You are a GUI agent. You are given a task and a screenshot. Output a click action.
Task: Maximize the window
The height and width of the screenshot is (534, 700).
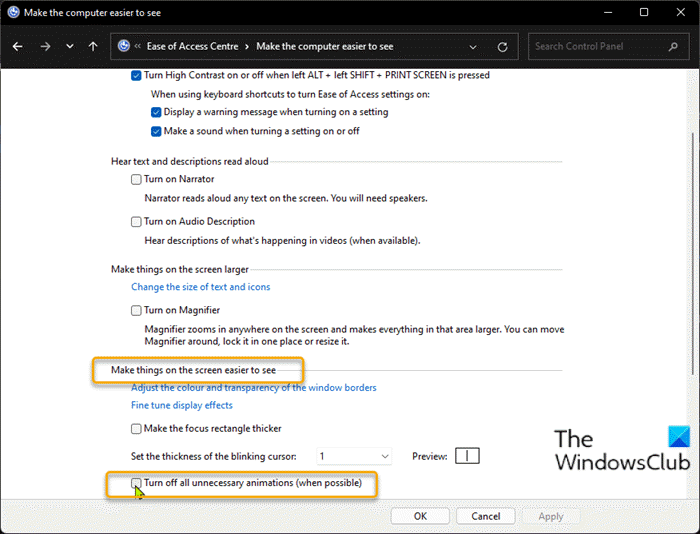tap(644, 13)
